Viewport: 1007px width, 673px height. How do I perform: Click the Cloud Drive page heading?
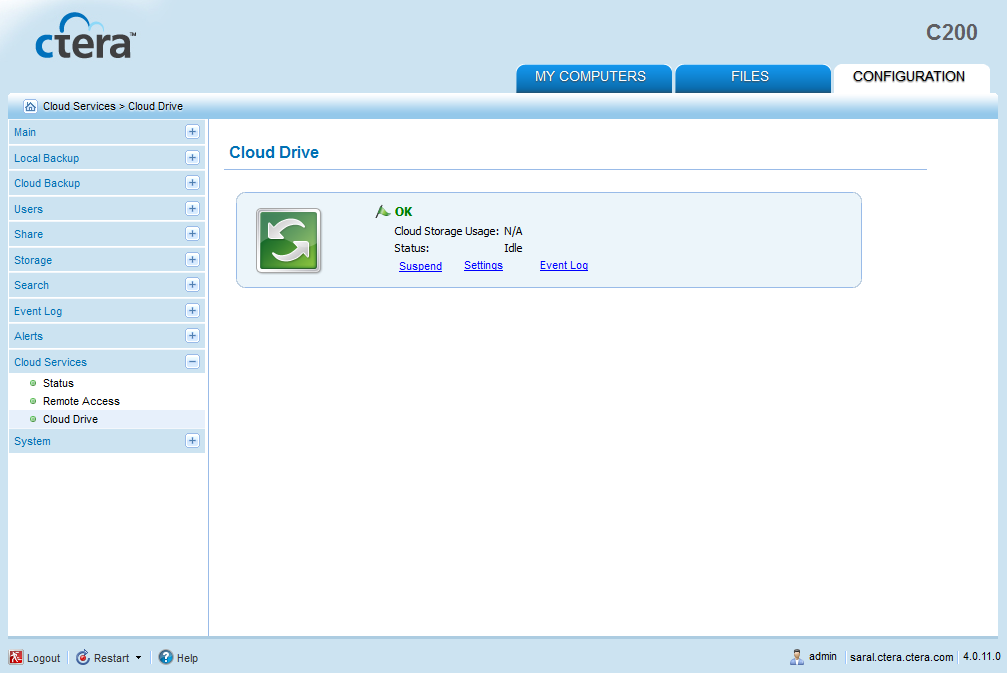[274, 152]
